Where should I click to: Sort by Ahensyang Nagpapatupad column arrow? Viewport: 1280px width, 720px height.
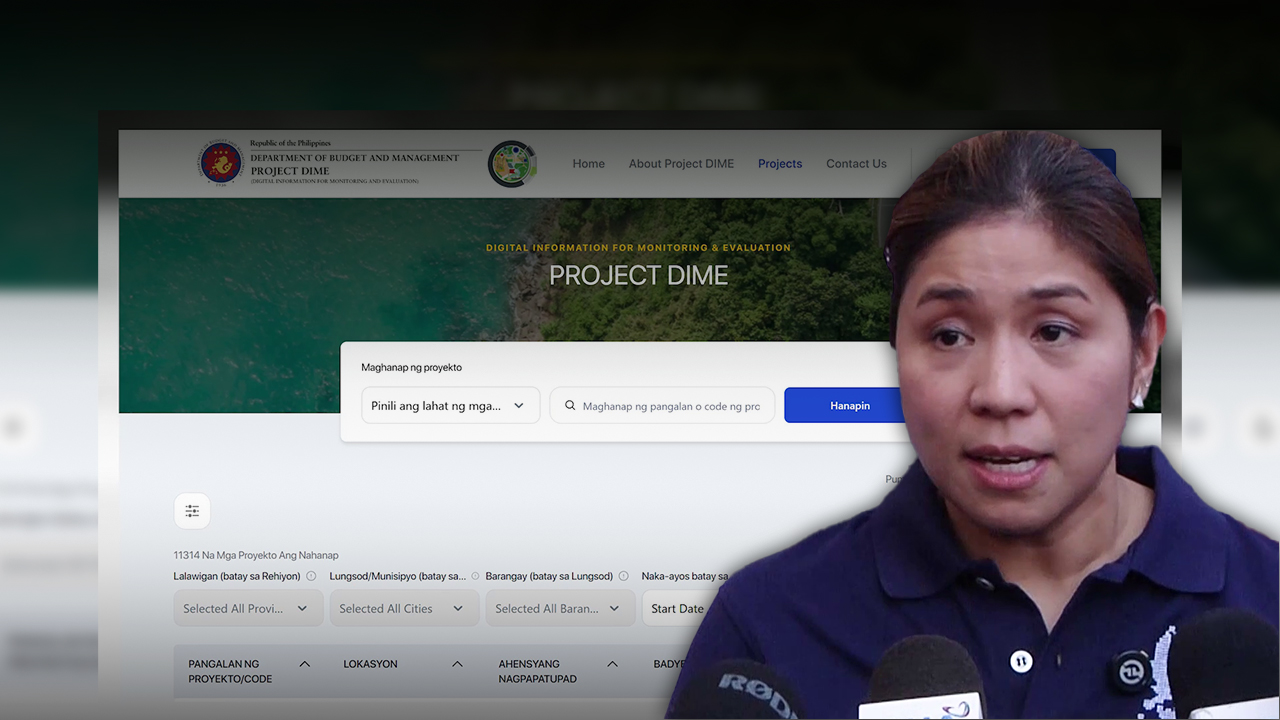pyautogui.click(x=612, y=664)
